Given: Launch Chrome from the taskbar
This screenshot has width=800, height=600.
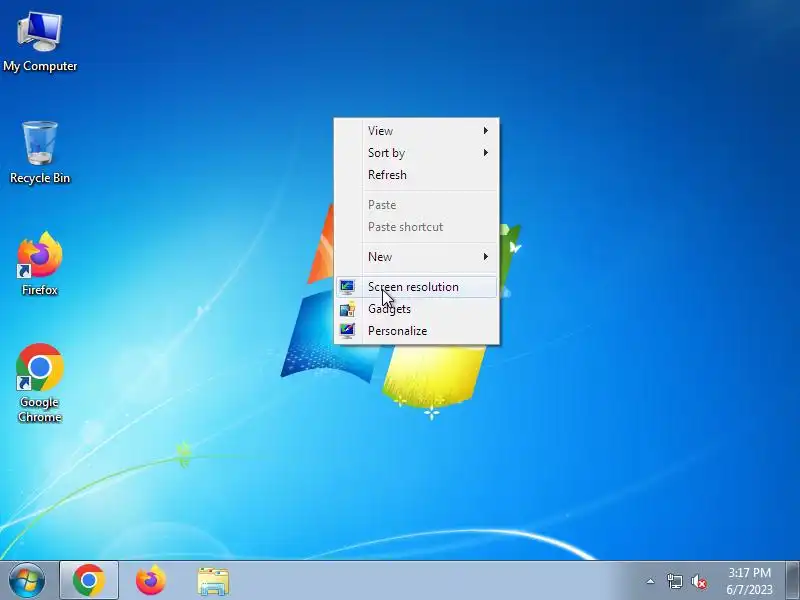Looking at the screenshot, I should click(89, 581).
